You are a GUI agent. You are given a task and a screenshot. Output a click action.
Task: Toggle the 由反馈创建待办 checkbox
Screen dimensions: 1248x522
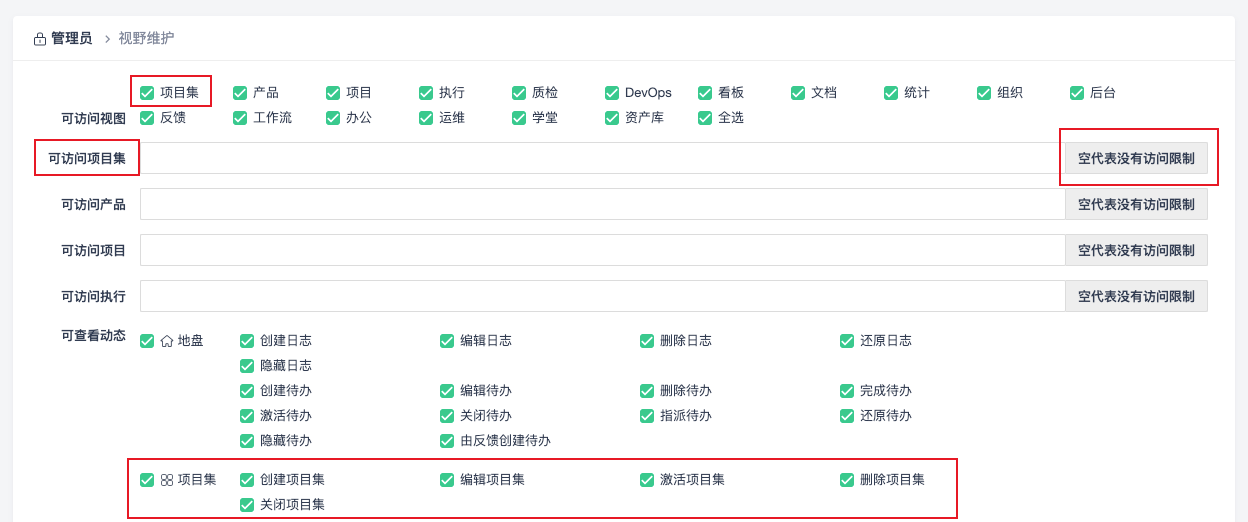pyautogui.click(x=447, y=441)
